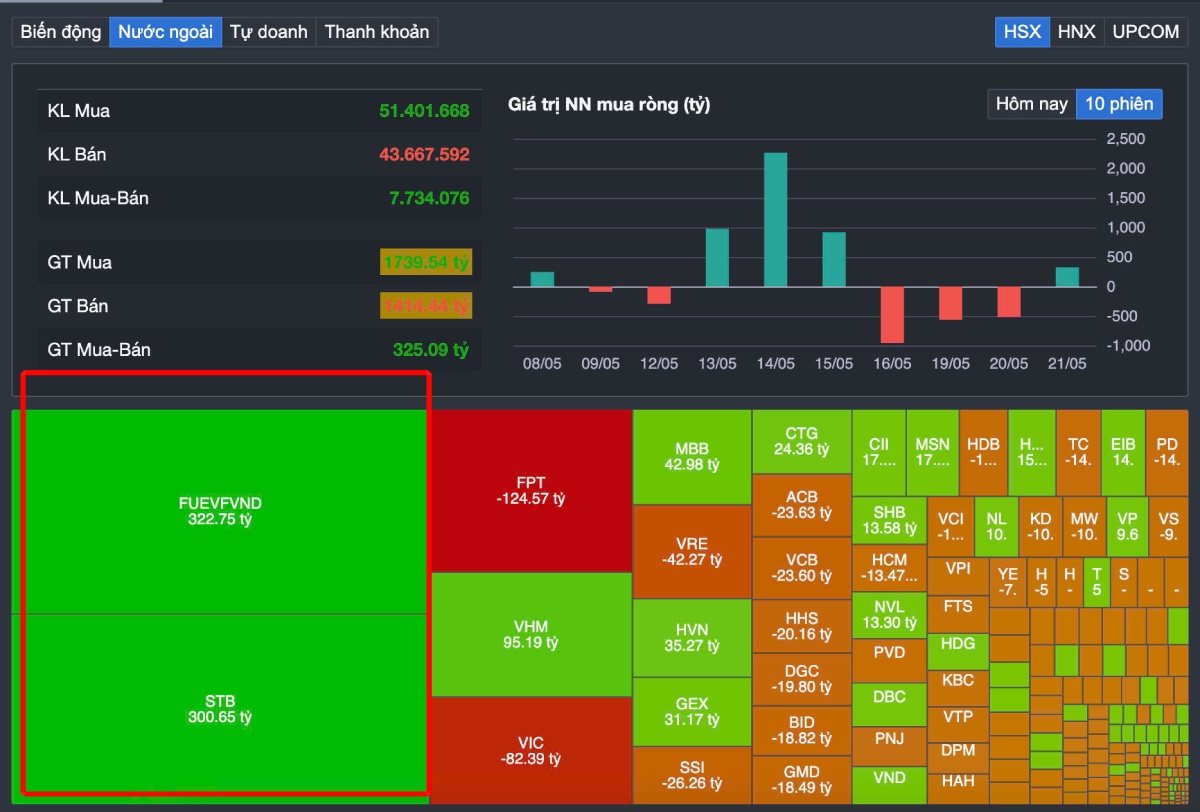
Task: Open the UPCOM exchange view
Action: coord(1145,31)
